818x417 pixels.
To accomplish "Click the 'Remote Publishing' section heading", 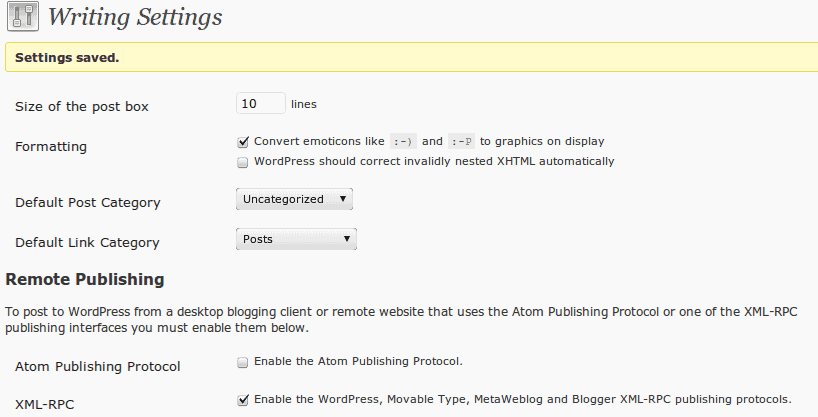I will tap(85, 279).
